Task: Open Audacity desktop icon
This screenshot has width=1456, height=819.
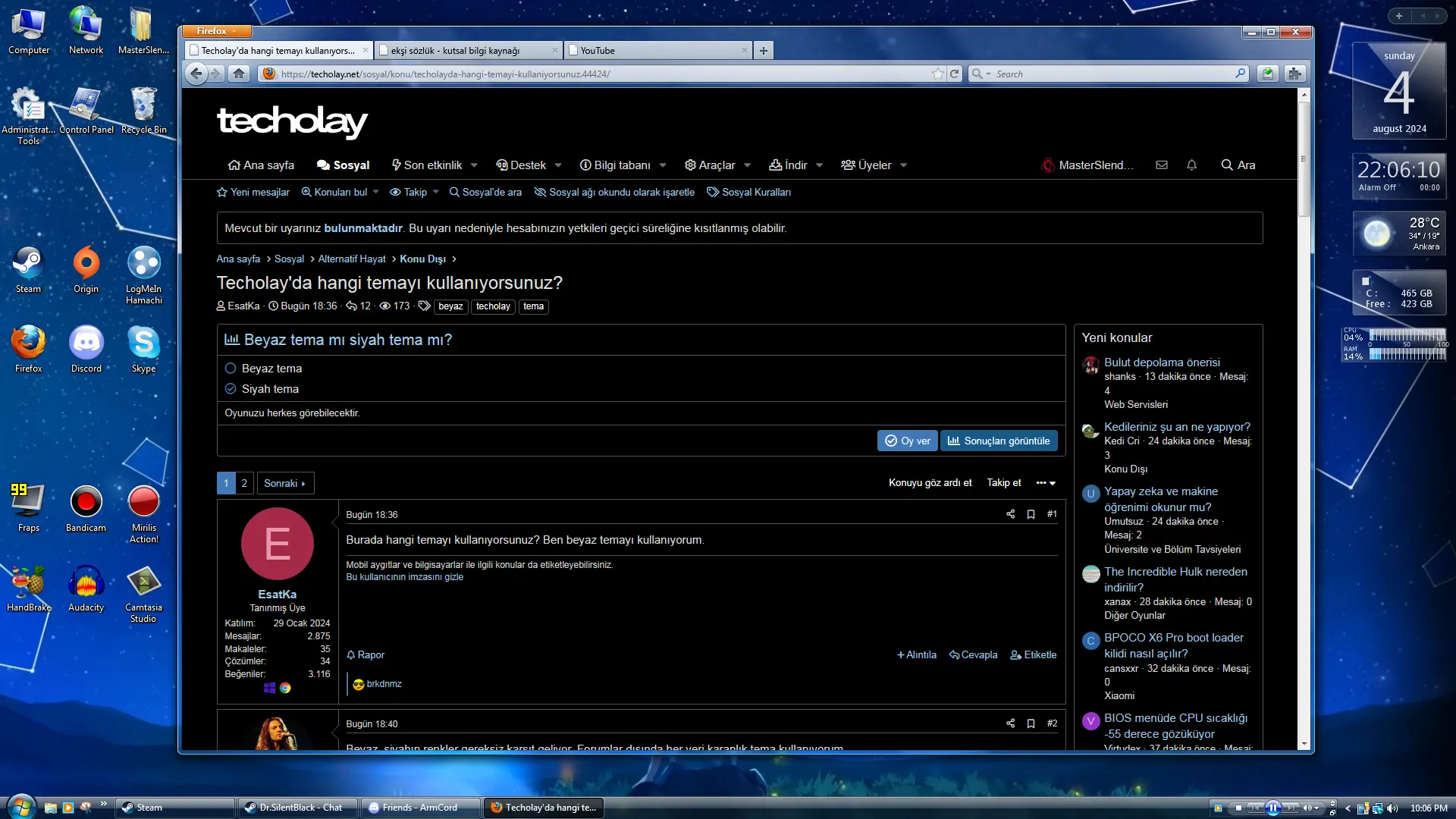Action: tap(86, 588)
